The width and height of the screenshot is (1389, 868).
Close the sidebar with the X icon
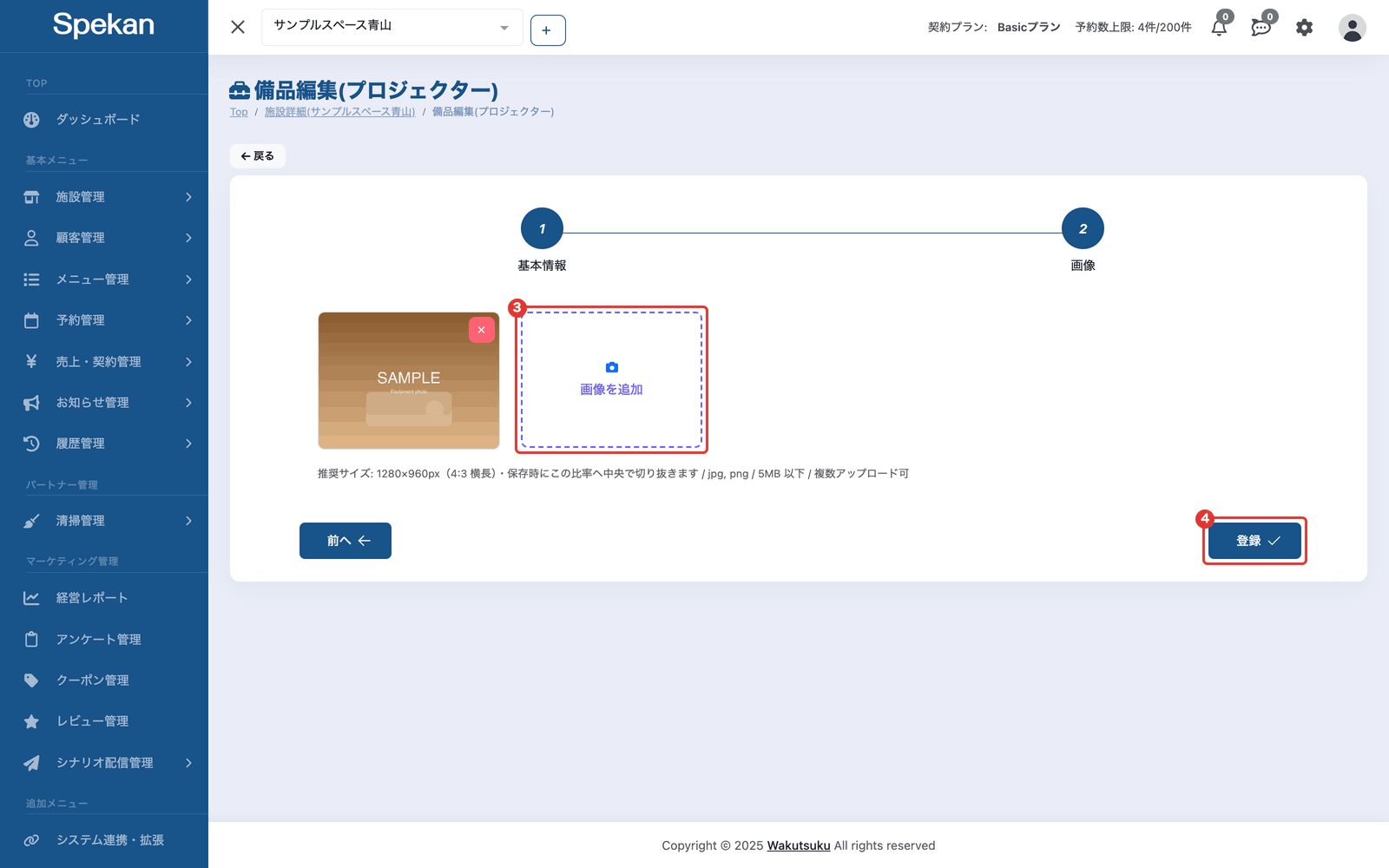point(238,27)
